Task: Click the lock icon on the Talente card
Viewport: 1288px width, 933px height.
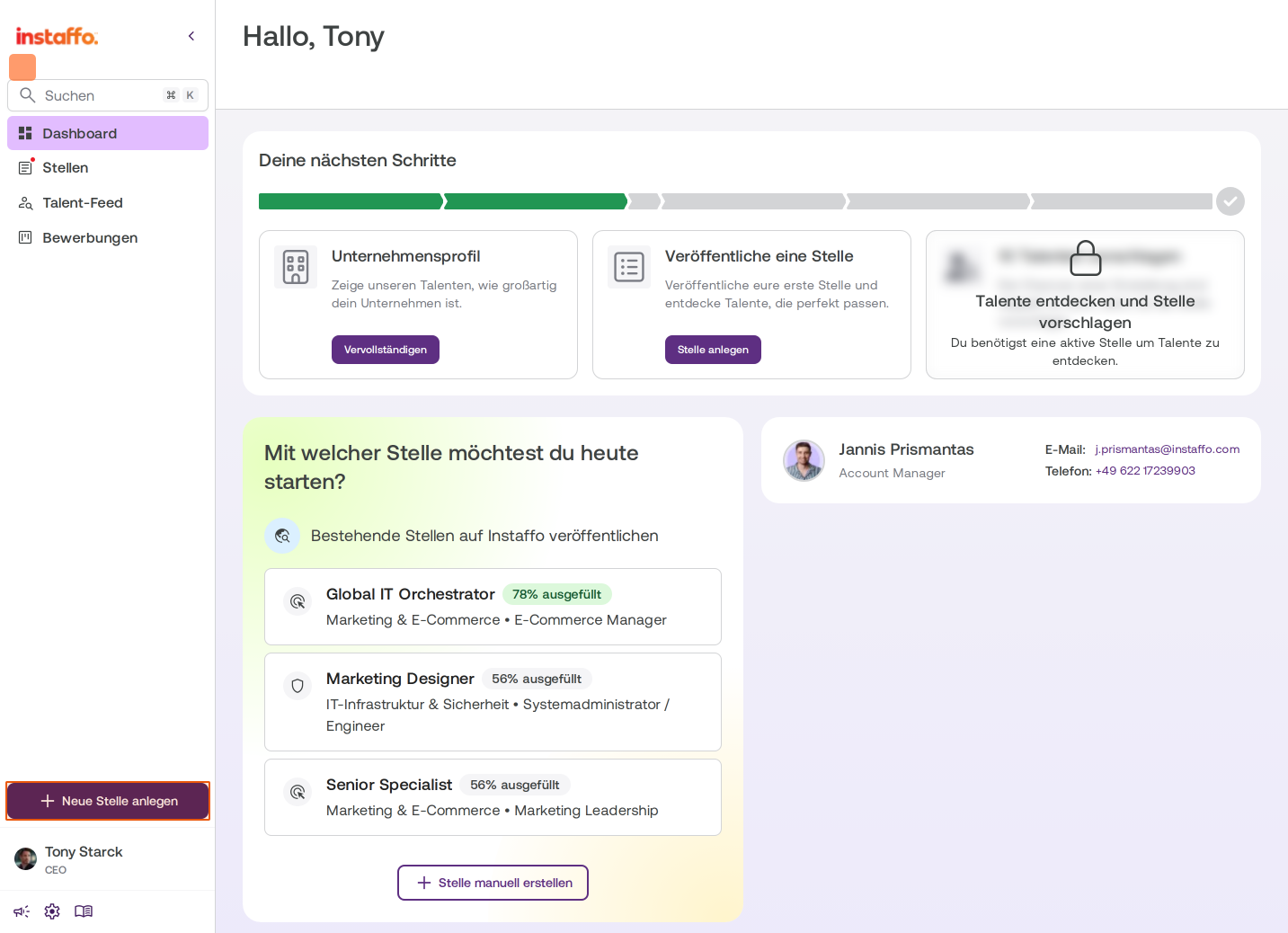Action: [x=1086, y=258]
